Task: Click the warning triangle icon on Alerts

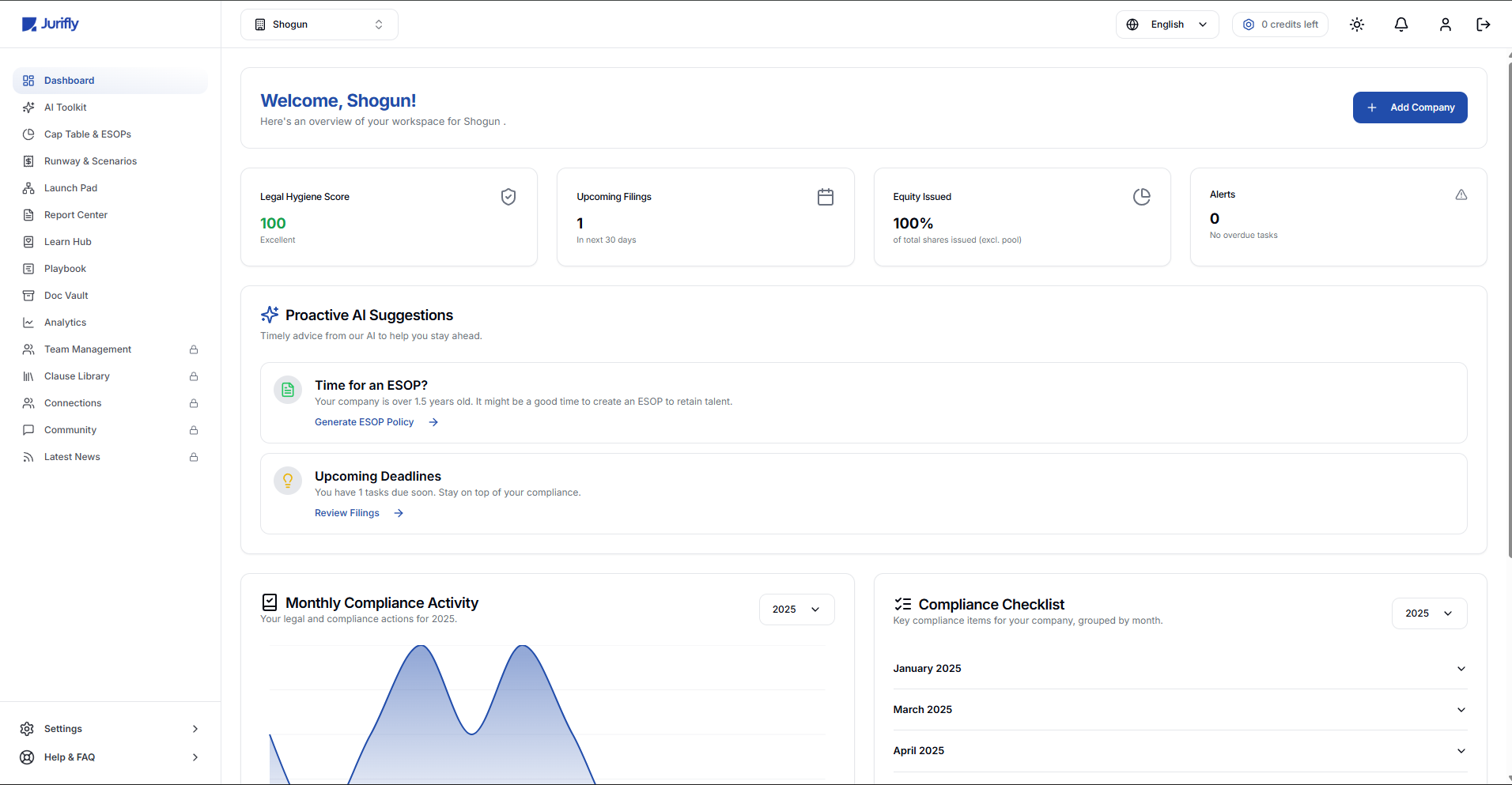Action: [x=1461, y=194]
